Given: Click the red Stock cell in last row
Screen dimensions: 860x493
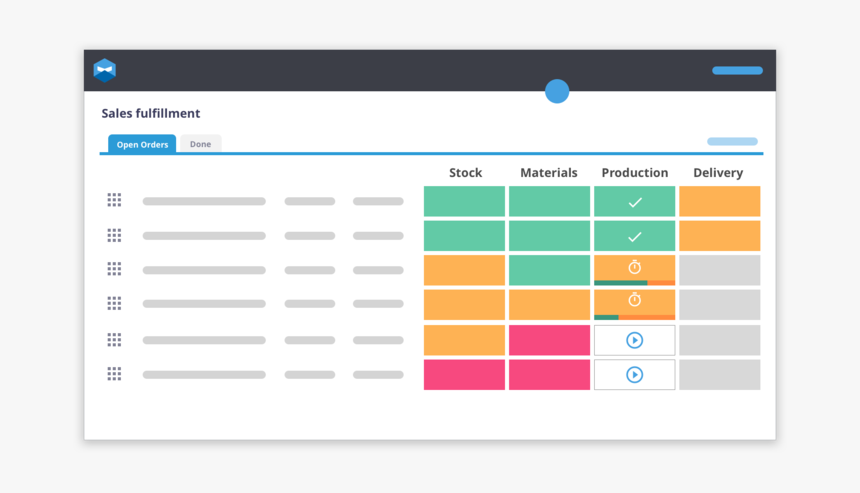Looking at the screenshot, I should [464, 375].
